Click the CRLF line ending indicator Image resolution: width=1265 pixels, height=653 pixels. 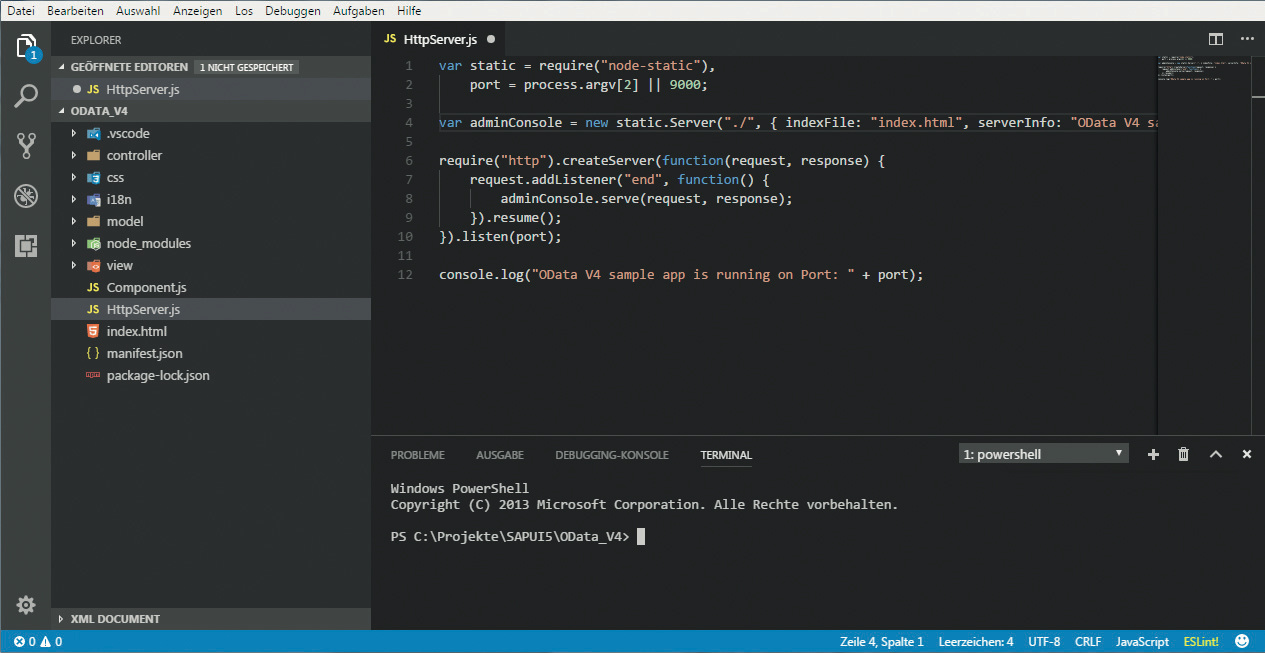coord(1088,641)
